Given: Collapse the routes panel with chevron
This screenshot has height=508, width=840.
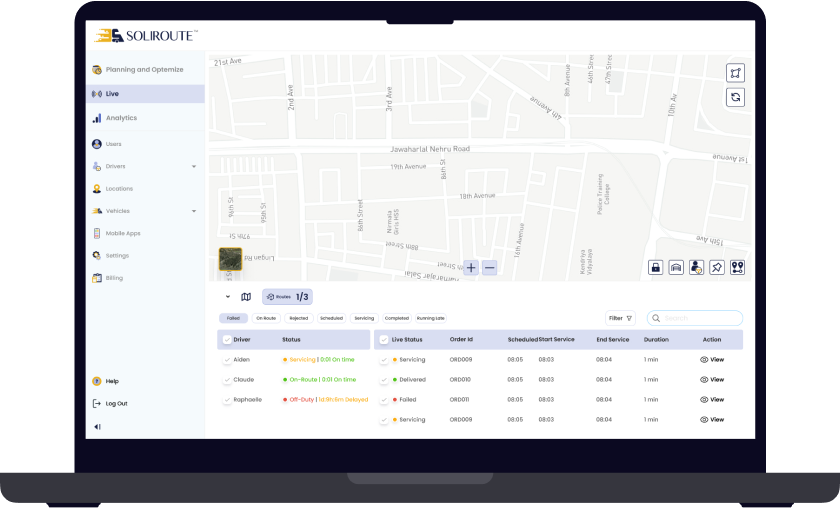Looking at the screenshot, I should [228, 297].
